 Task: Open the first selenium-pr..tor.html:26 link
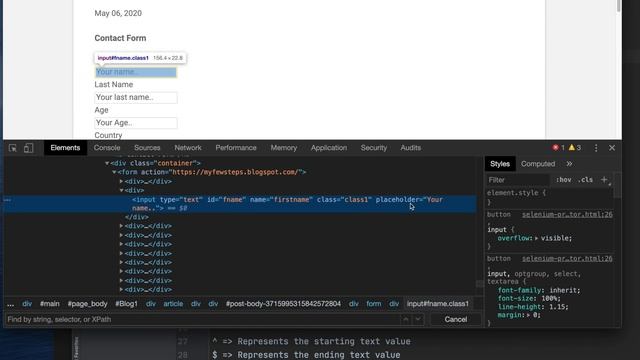567,215
